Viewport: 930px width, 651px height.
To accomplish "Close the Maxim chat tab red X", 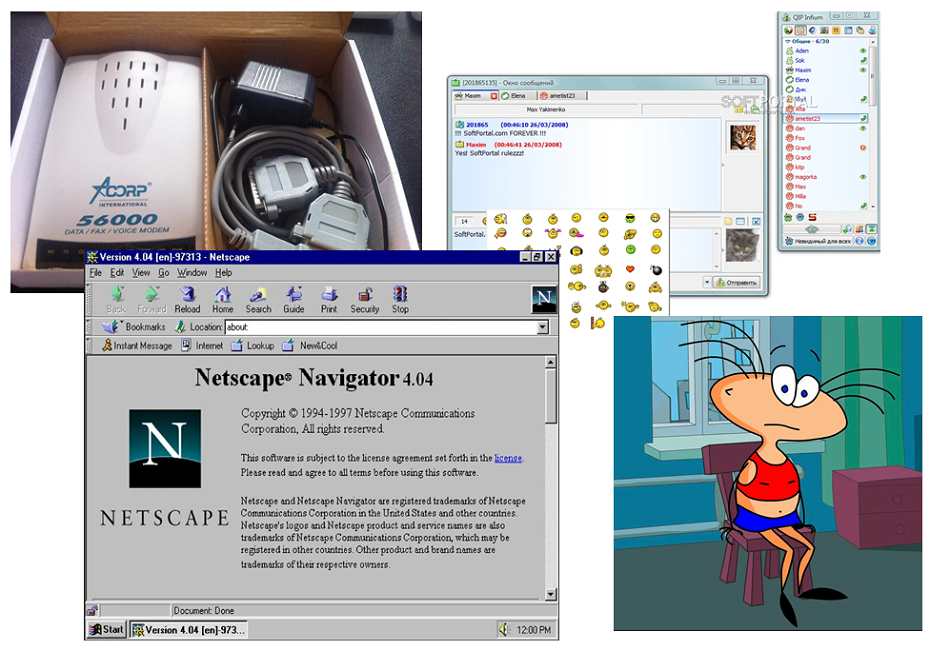I will point(493,96).
